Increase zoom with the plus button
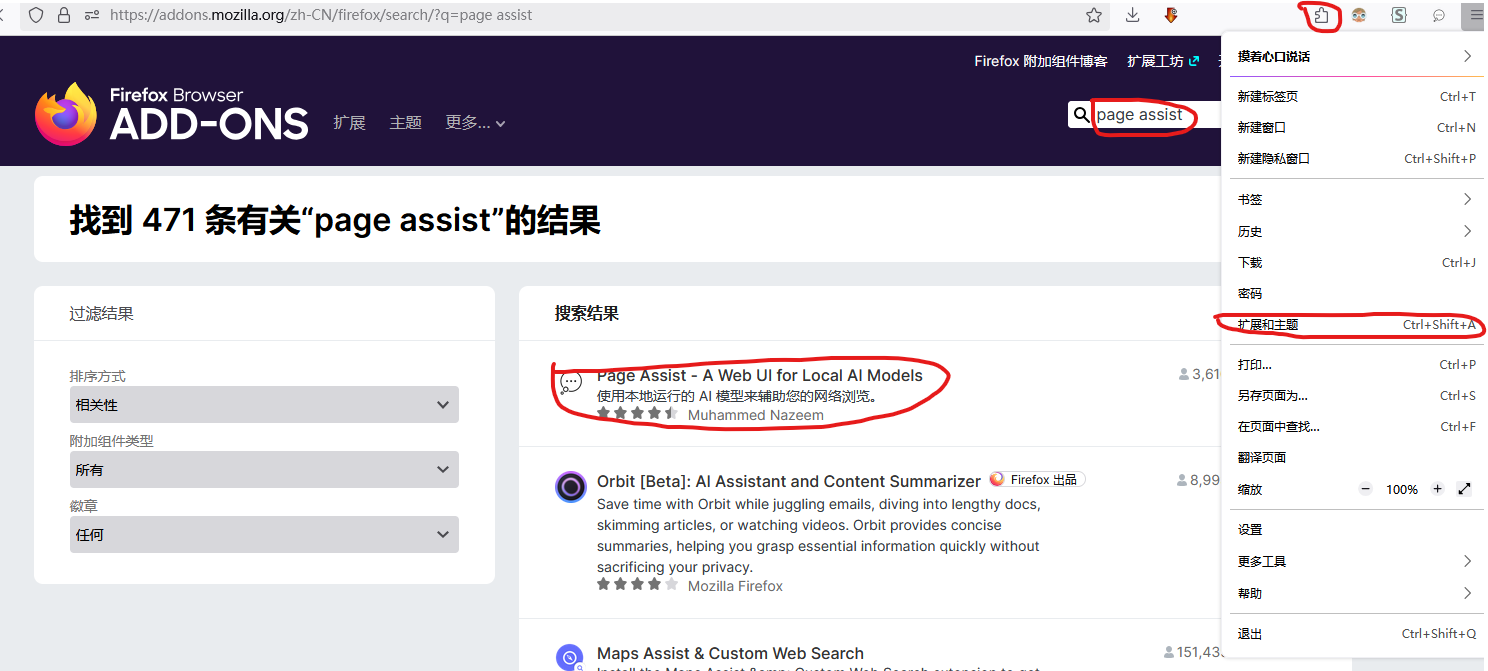 click(x=1437, y=489)
